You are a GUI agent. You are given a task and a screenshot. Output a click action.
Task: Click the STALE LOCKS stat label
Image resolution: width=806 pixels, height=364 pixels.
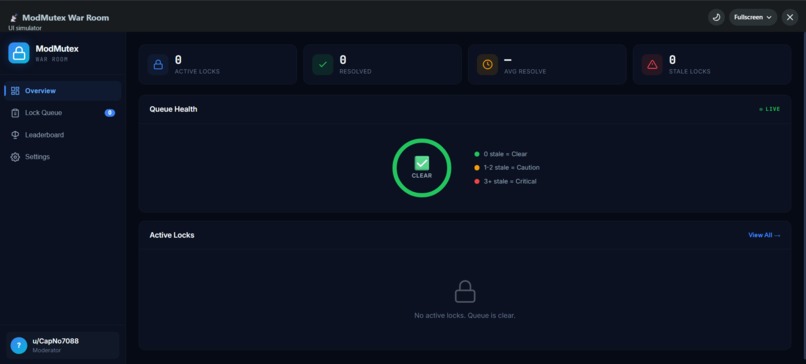(x=689, y=71)
